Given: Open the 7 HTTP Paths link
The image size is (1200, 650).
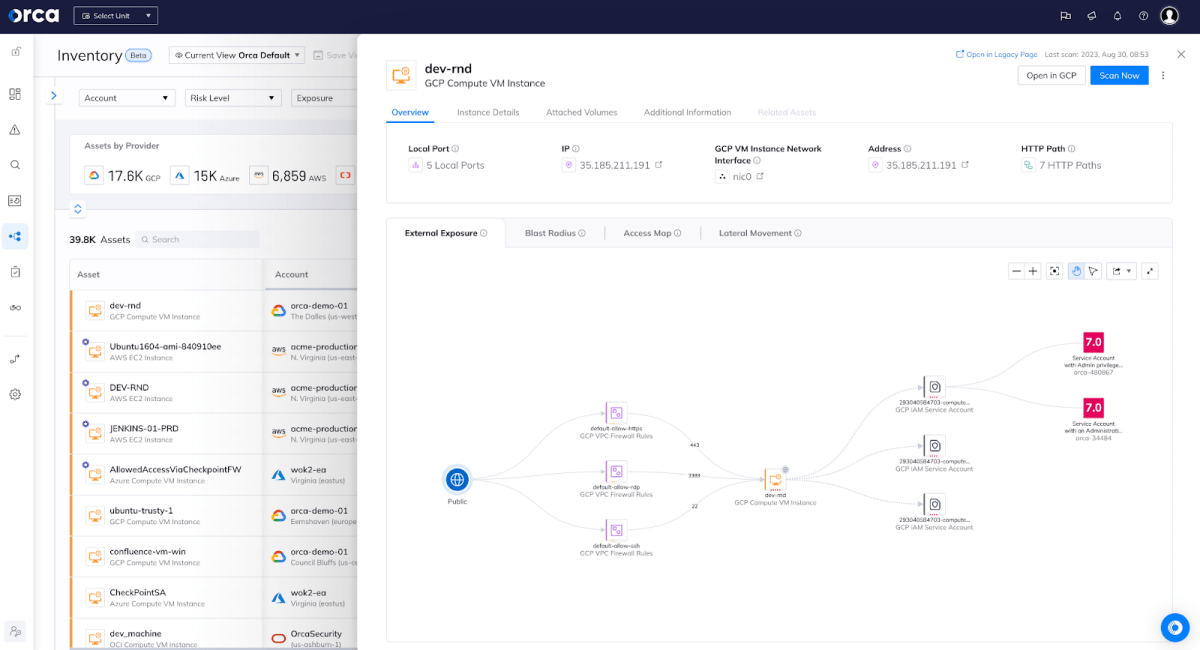Looking at the screenshot, I should tap(1070, 165).
